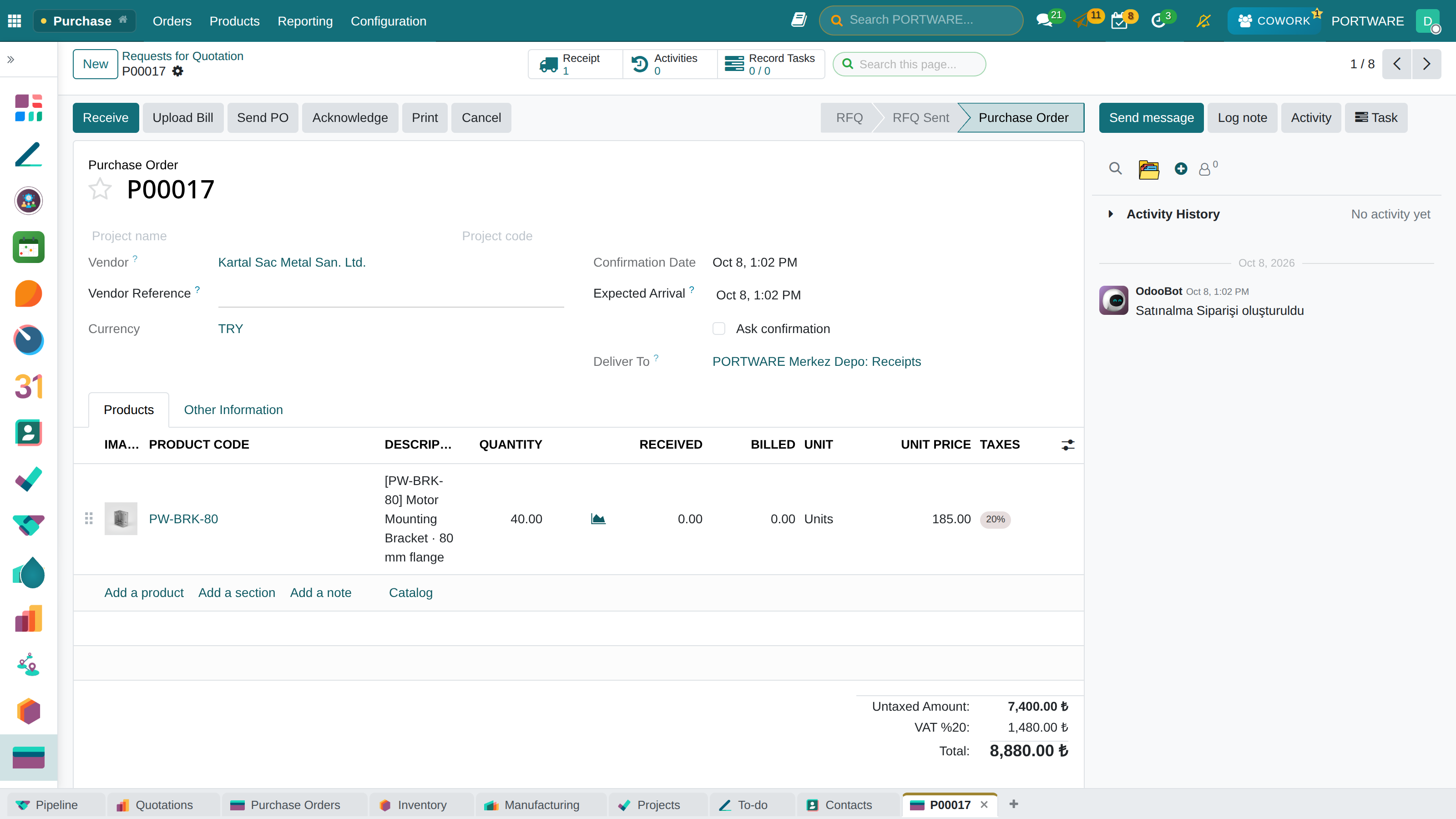
Task: Open the apps grid menu icon
Action: [15, 21]
